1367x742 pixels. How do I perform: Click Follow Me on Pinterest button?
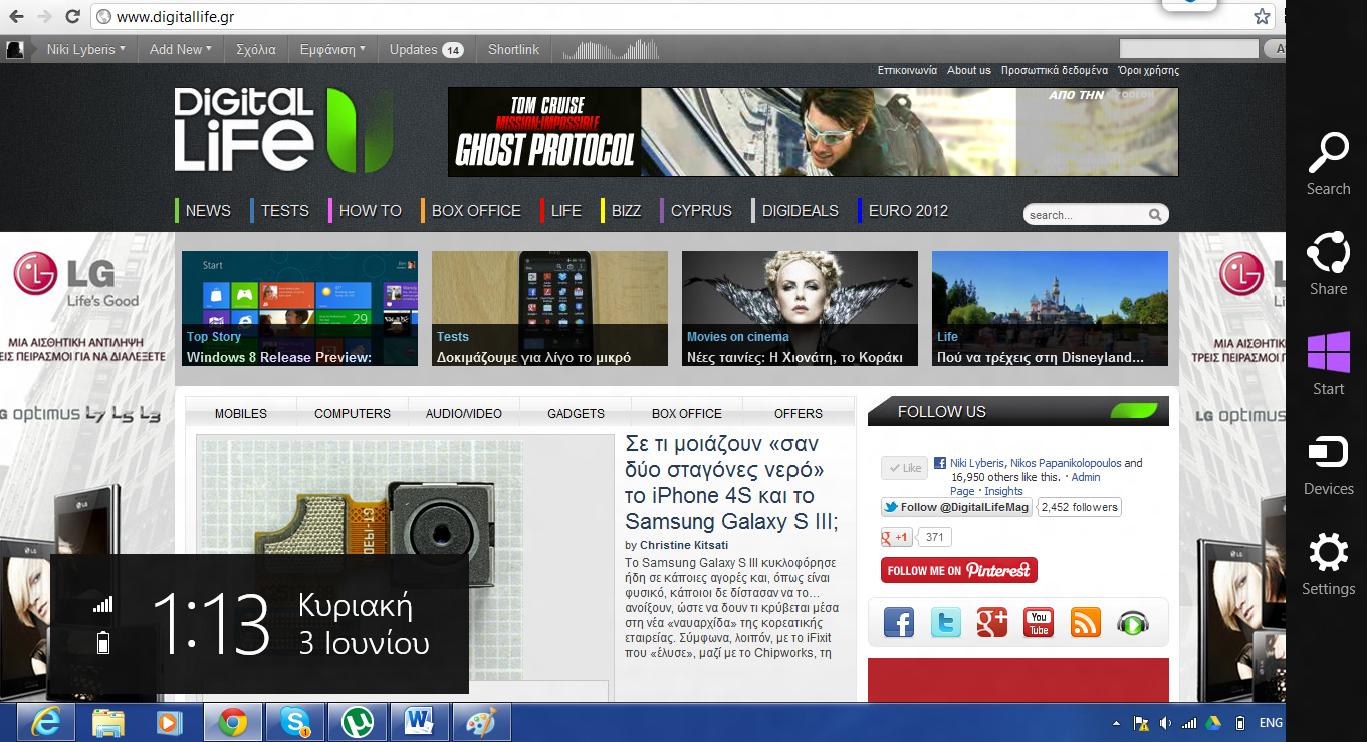coord(959,570)
